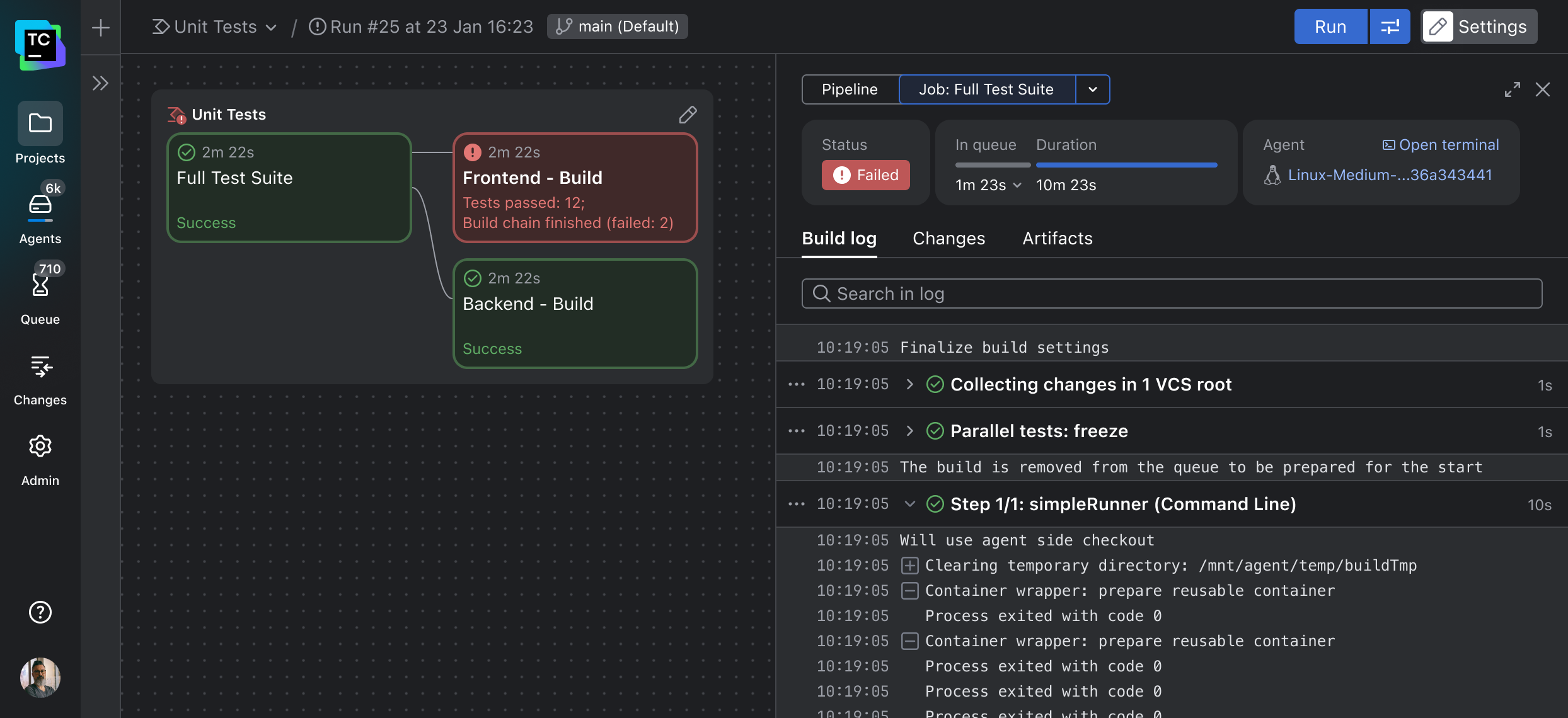Image resolution: width=1568 pixels, height=718 pixels.
Task: Expand Collecting changes in 1 VCS root
Action: [x=909, y=384]
